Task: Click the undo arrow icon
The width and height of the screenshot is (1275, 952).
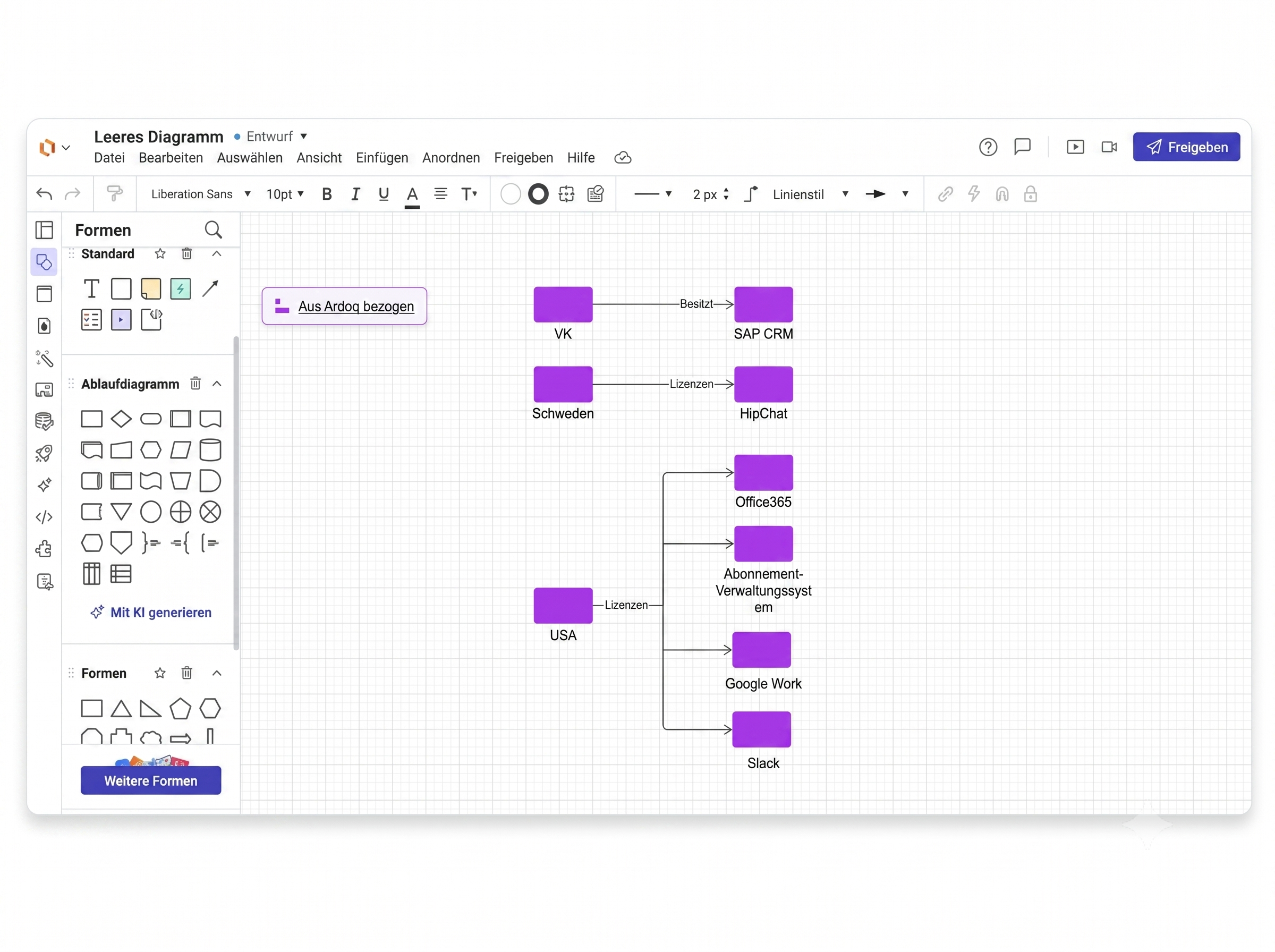Action: pyautogui.click(x=45, y=194)
